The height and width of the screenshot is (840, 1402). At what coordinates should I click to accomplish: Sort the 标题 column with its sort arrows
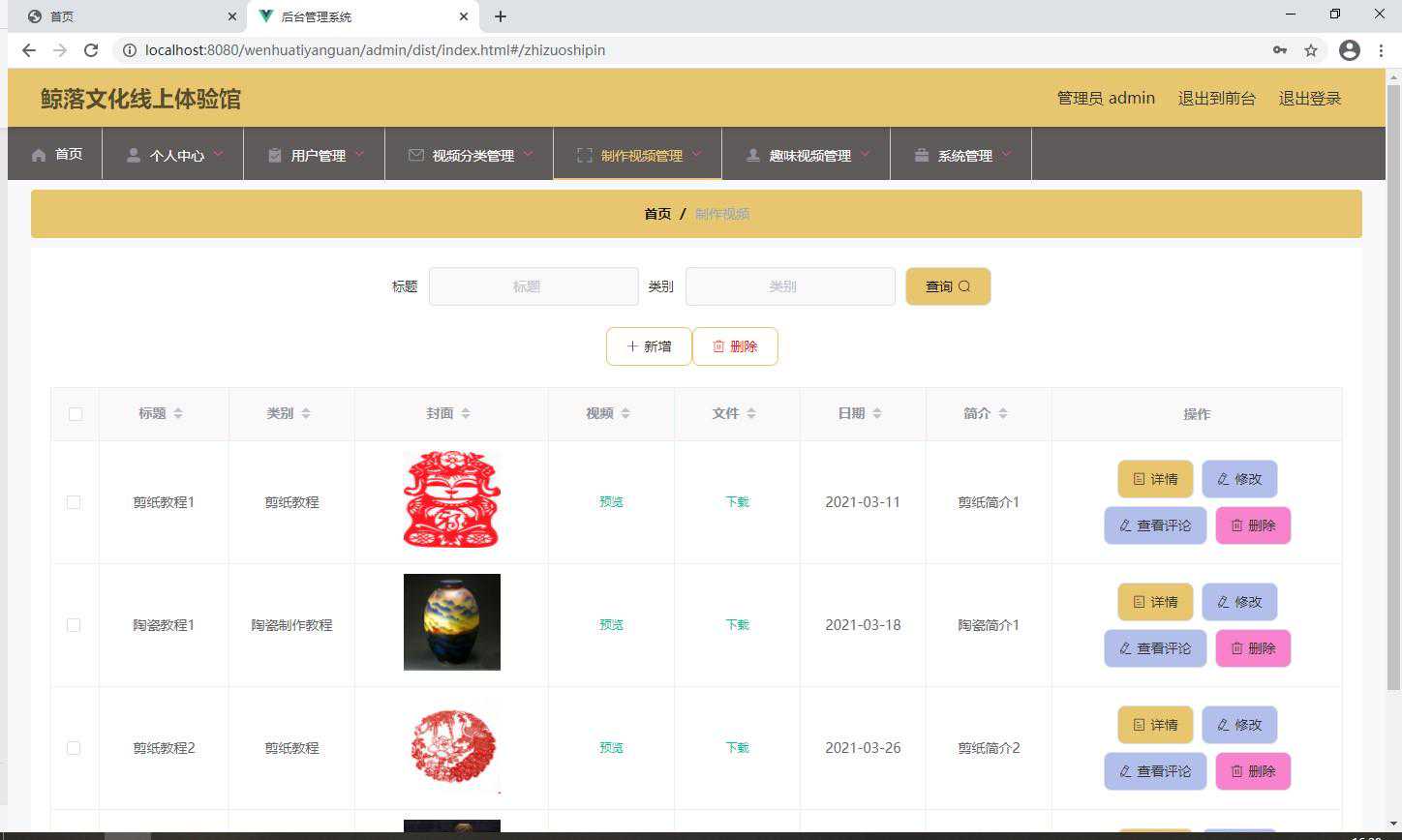178,413
